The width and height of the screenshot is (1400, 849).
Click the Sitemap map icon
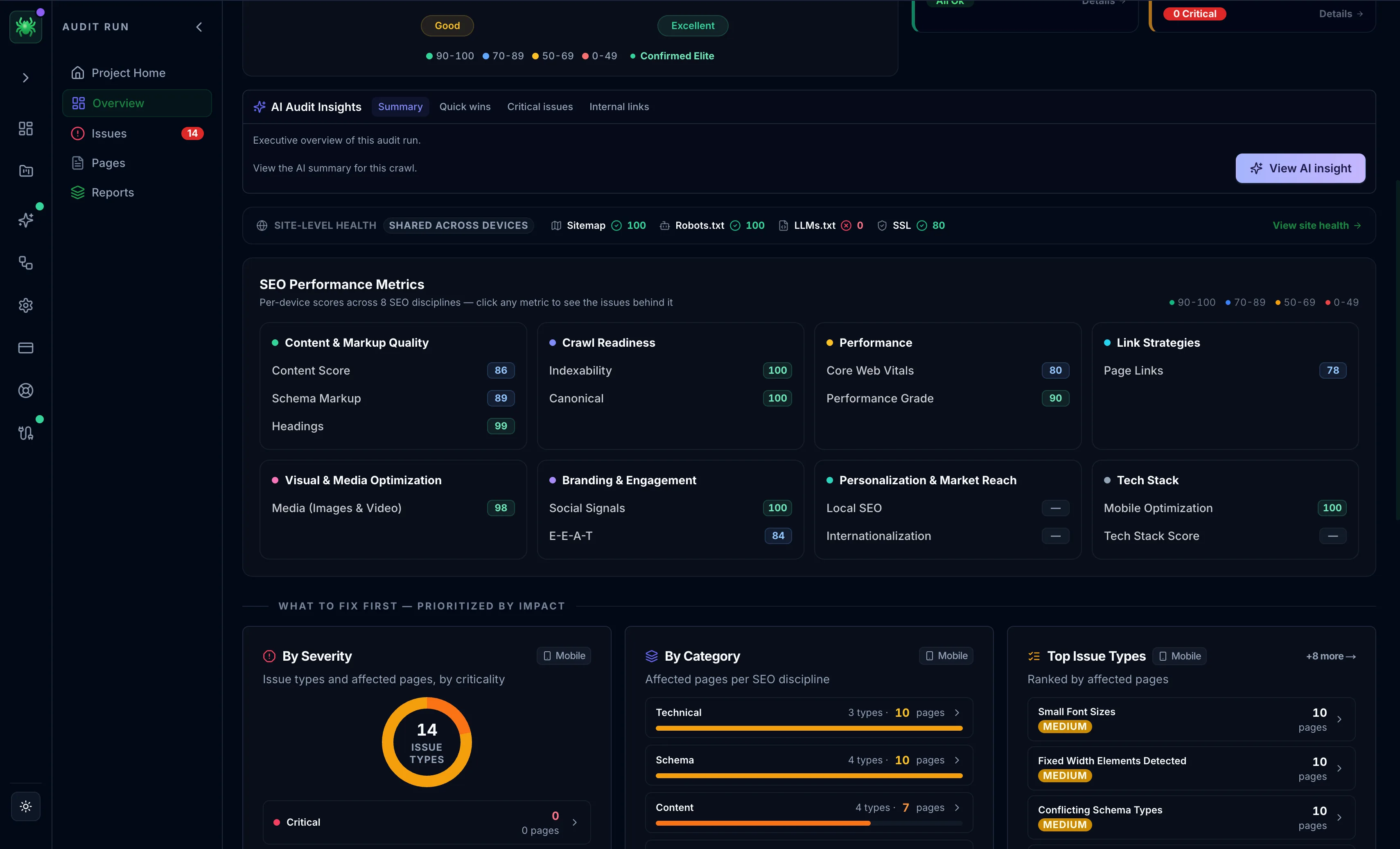click(x=556, y=226)
